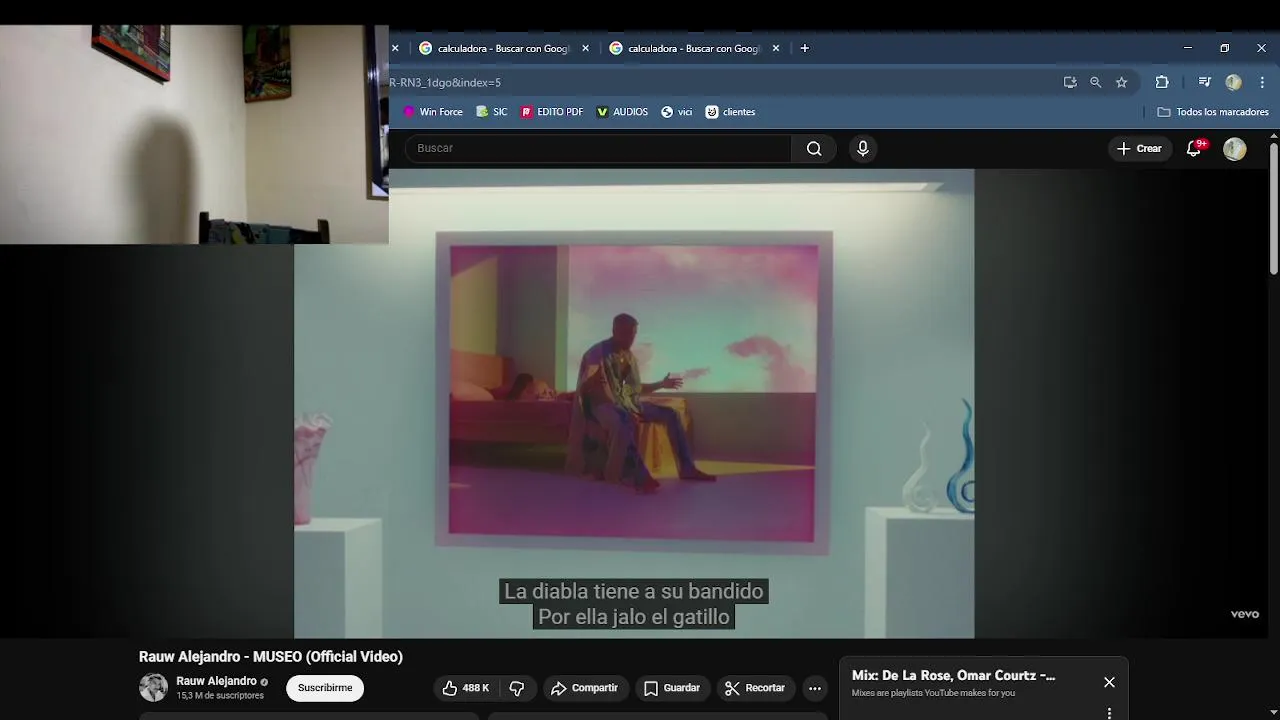Open Chrome profile avatar in toolbar
This screenshot has width=1280, height=720.
(x=1234, y=82)
